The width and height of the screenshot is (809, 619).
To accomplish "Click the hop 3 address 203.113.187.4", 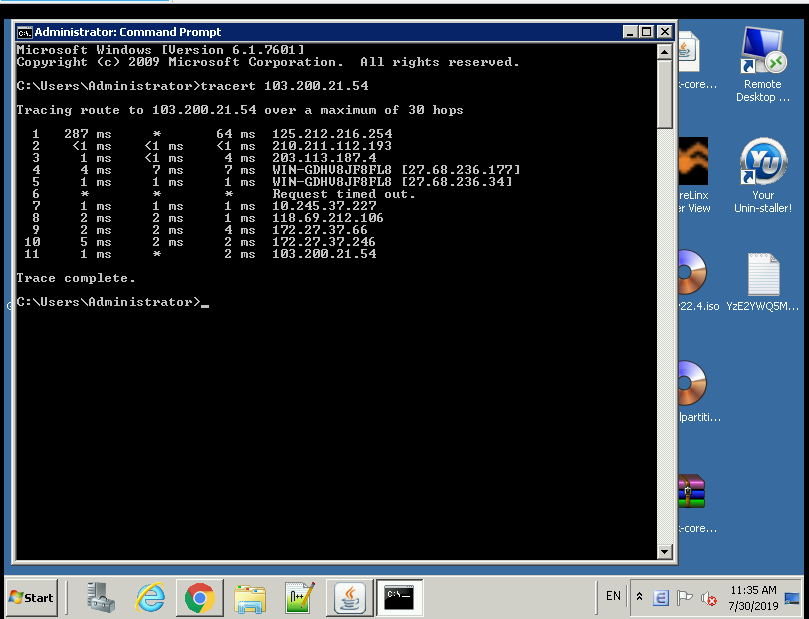I will (x=324, y=158).
